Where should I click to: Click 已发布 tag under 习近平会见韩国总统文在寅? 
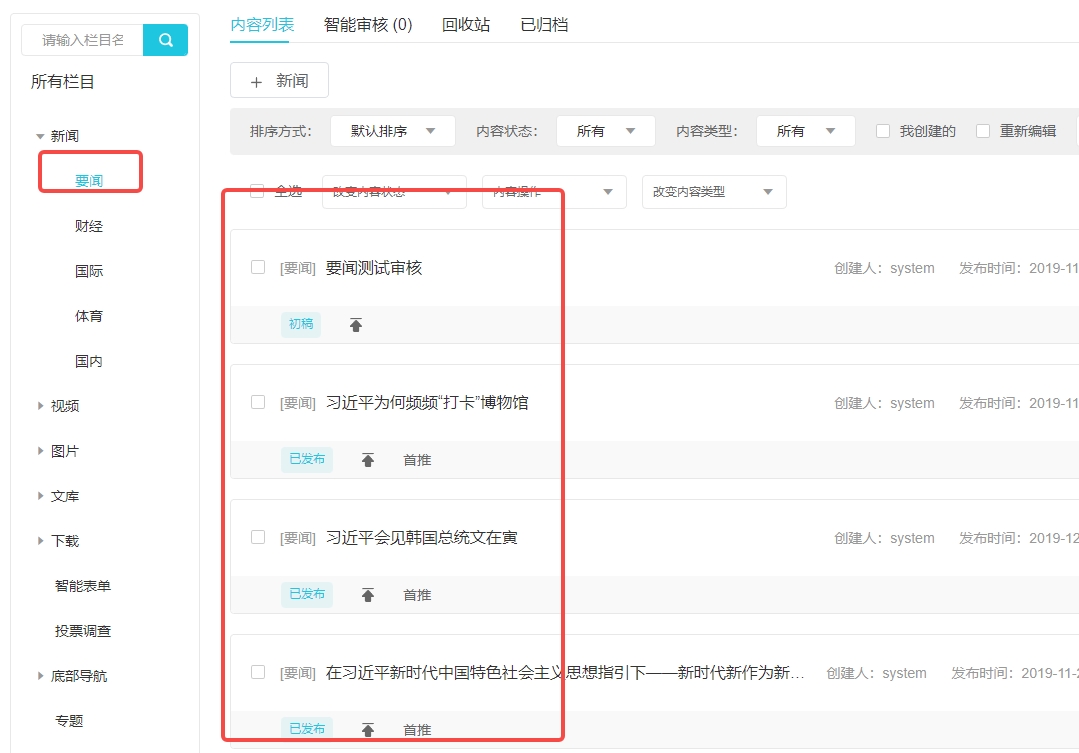(x=307, y=594)
